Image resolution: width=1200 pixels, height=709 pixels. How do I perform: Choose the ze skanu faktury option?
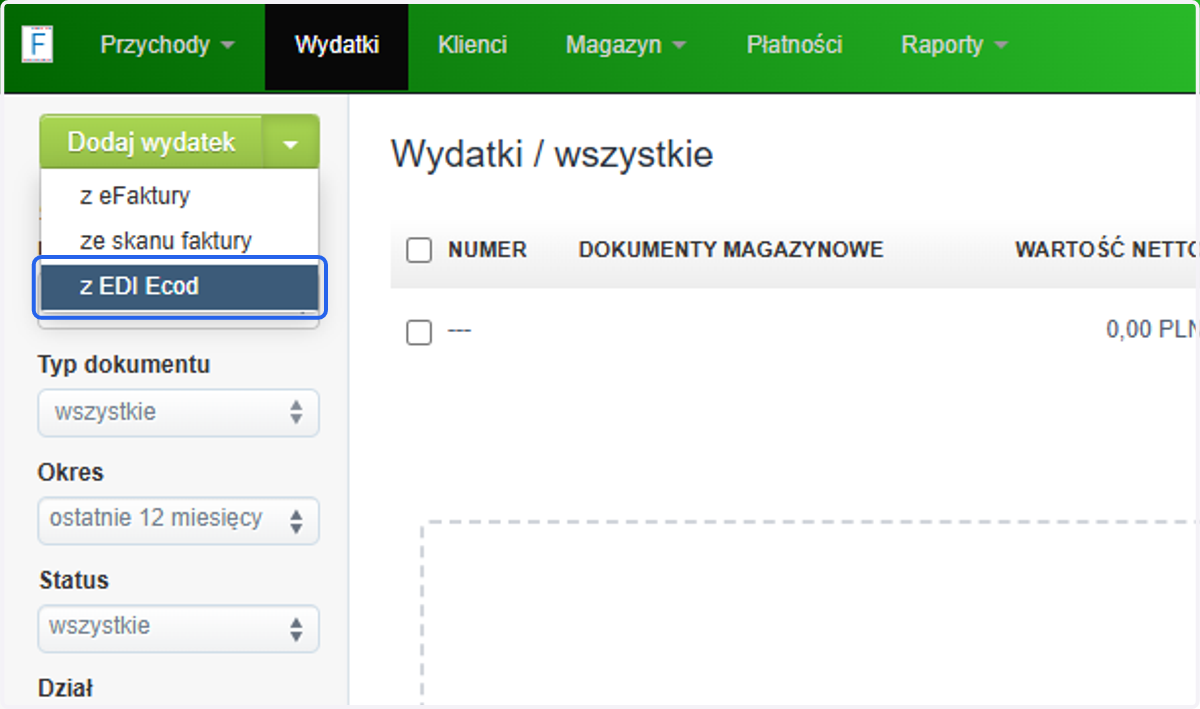tap(179, 241)
